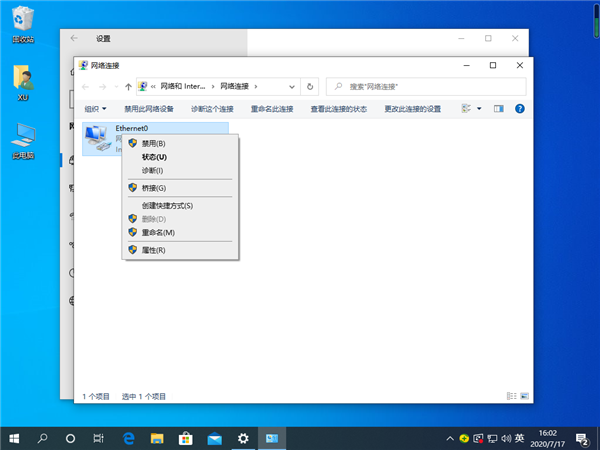
Task: Switch to large icons view in status bar
Action: click(523, 396)
